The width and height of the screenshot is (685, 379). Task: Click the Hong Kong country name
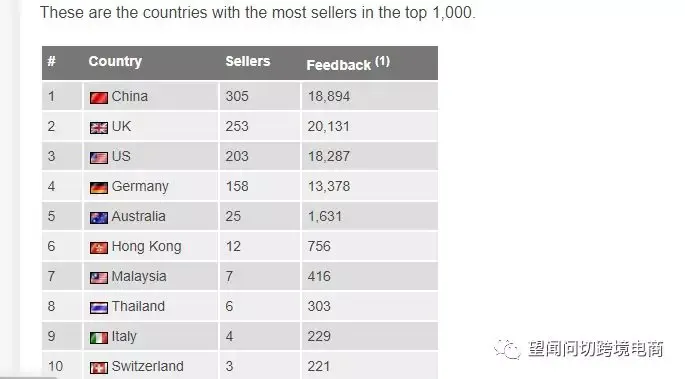[x=146, y=247]
